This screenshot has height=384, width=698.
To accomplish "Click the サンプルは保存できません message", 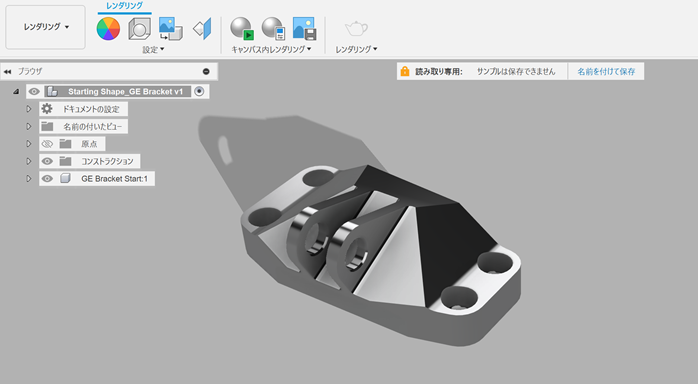I will click(516, 71).
